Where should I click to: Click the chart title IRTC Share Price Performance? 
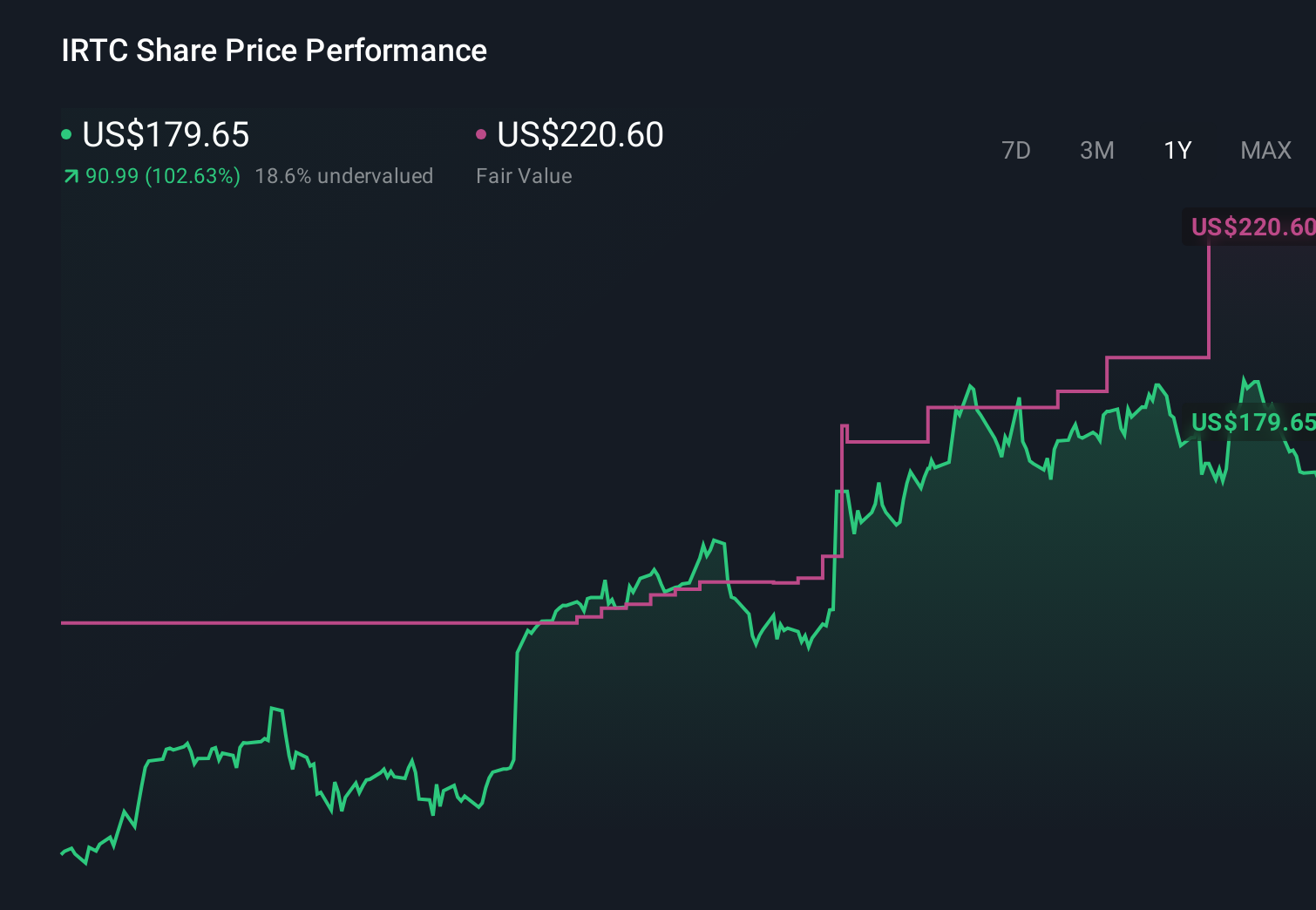pyautogui.click(x=273, y=51)
